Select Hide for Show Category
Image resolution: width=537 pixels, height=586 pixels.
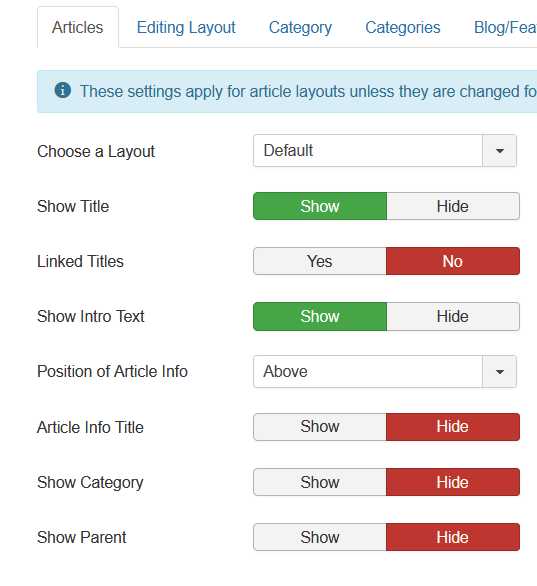453,482
